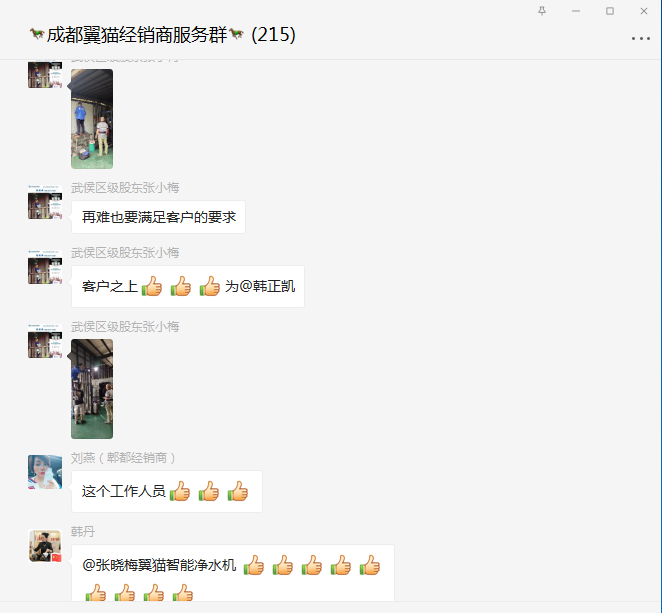662x613 pixels.
Task: Click avatar beside 再难也要满足客户的要求 message
Action: coord(45,202)
